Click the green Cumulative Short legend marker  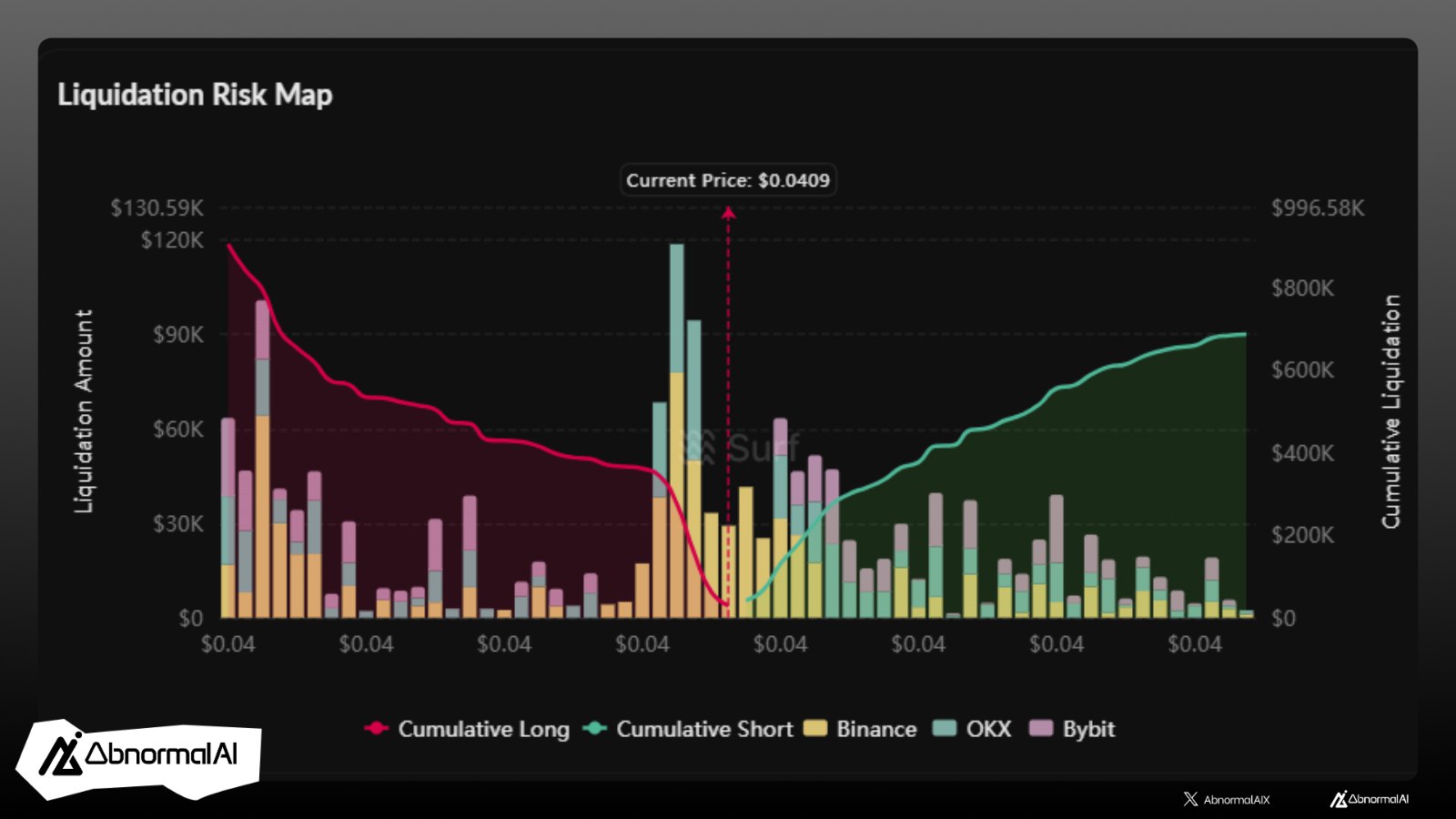pos(594,728)
